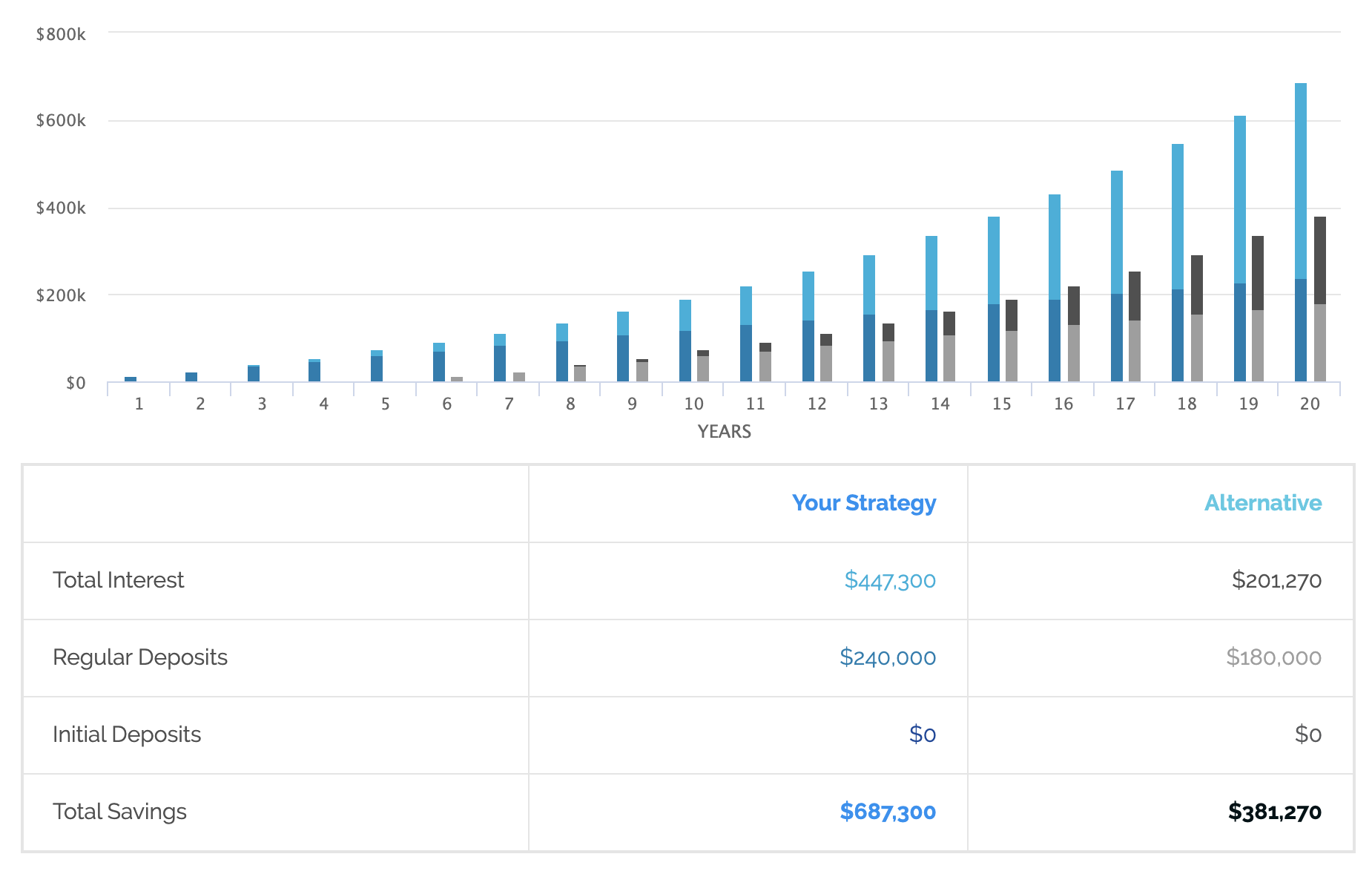Select Year 19 light blue bar segment
The image size is (1372, 874).
(x=1240, y=199)
